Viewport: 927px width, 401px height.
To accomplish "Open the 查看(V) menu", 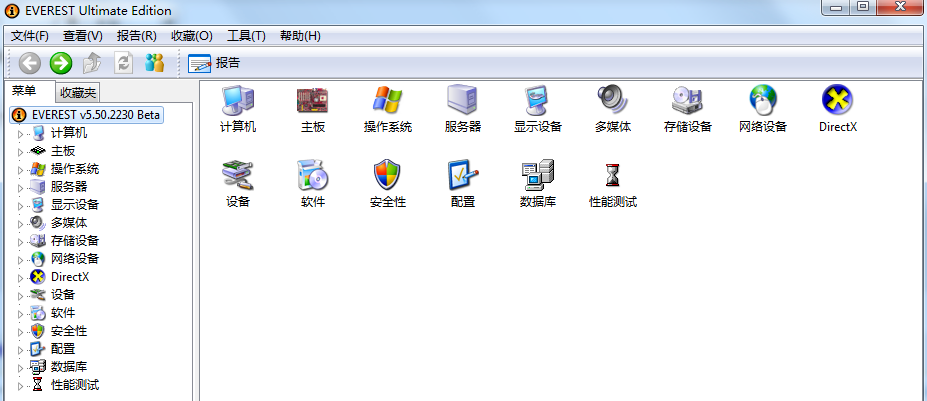I will coord(83,36).
